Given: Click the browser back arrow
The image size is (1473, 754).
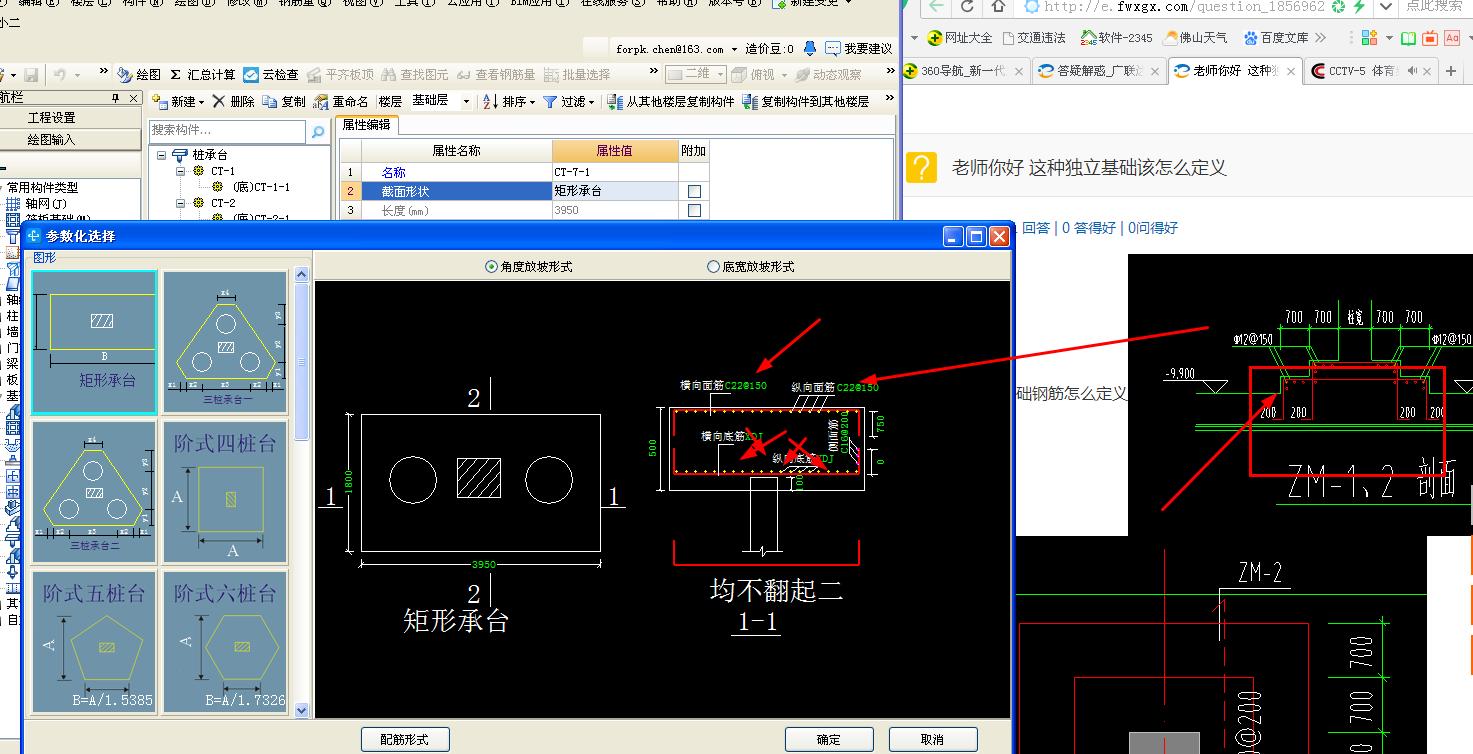Looking at the screenshot, I should pyautogui.click(x=935, y=7).
